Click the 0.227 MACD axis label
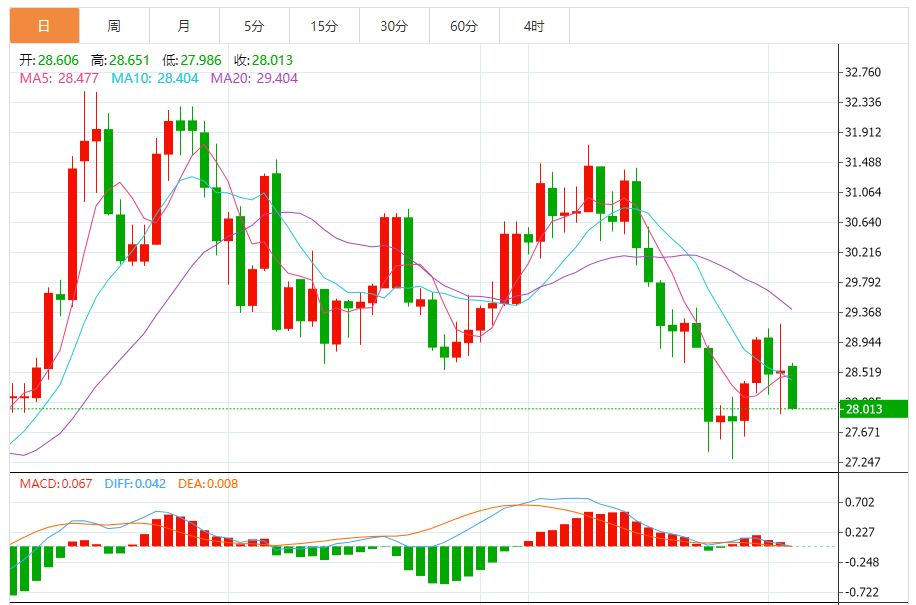This screenshot has width=916, height=605. (860, 532)
